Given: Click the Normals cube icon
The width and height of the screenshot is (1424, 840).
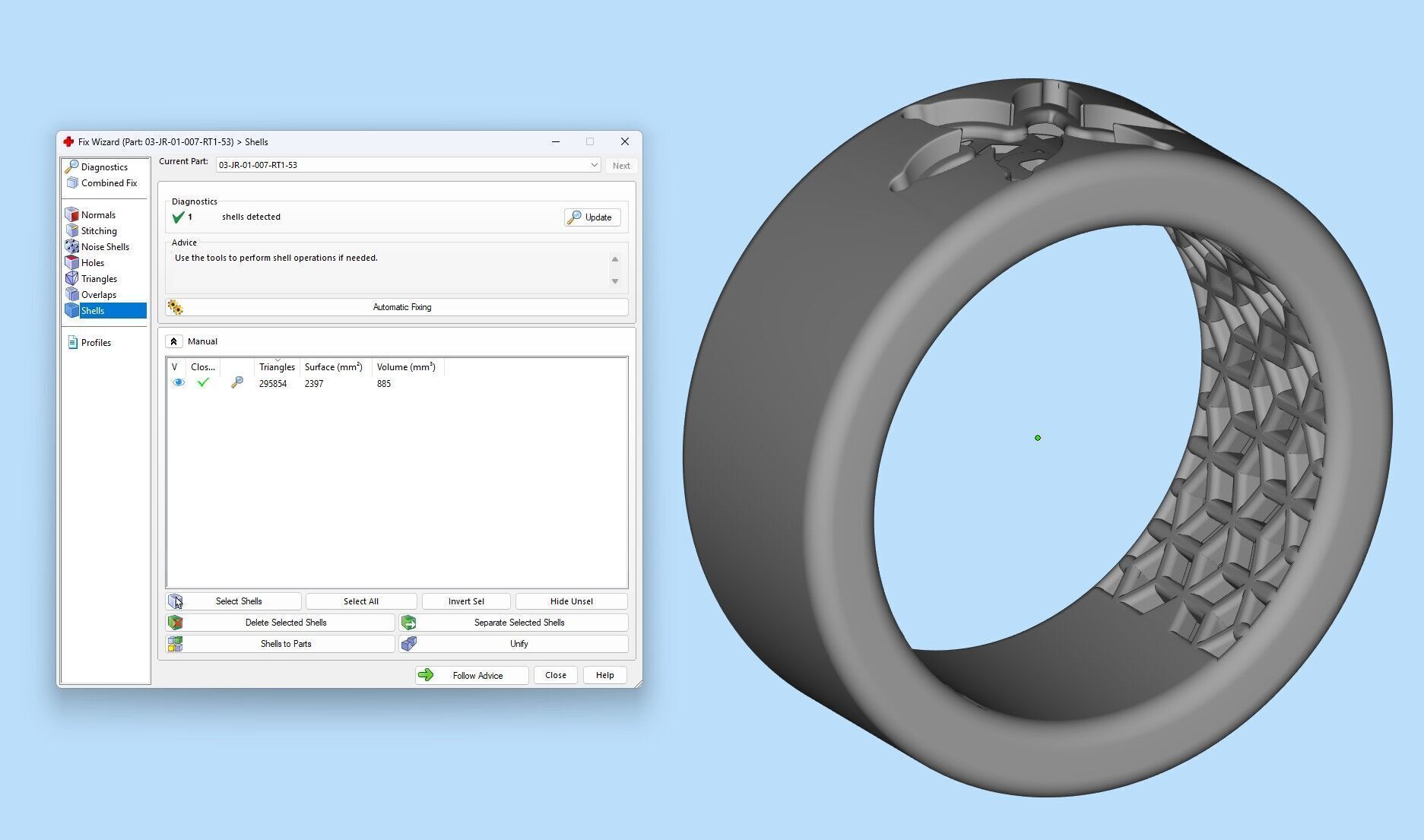Looking at the screenshot, I should coord(72,215).
